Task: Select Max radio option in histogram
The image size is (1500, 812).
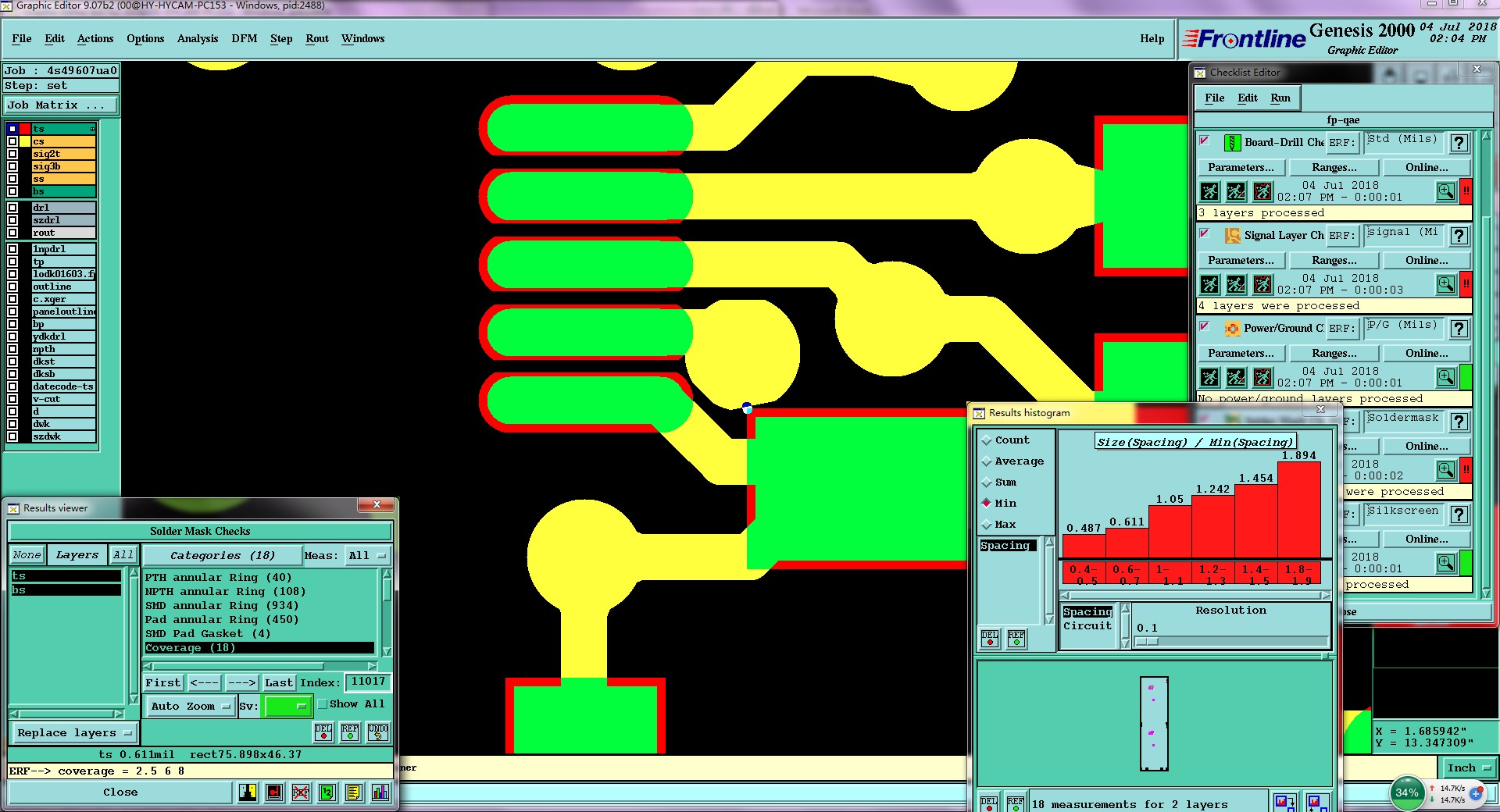Action: click(987, 525)
